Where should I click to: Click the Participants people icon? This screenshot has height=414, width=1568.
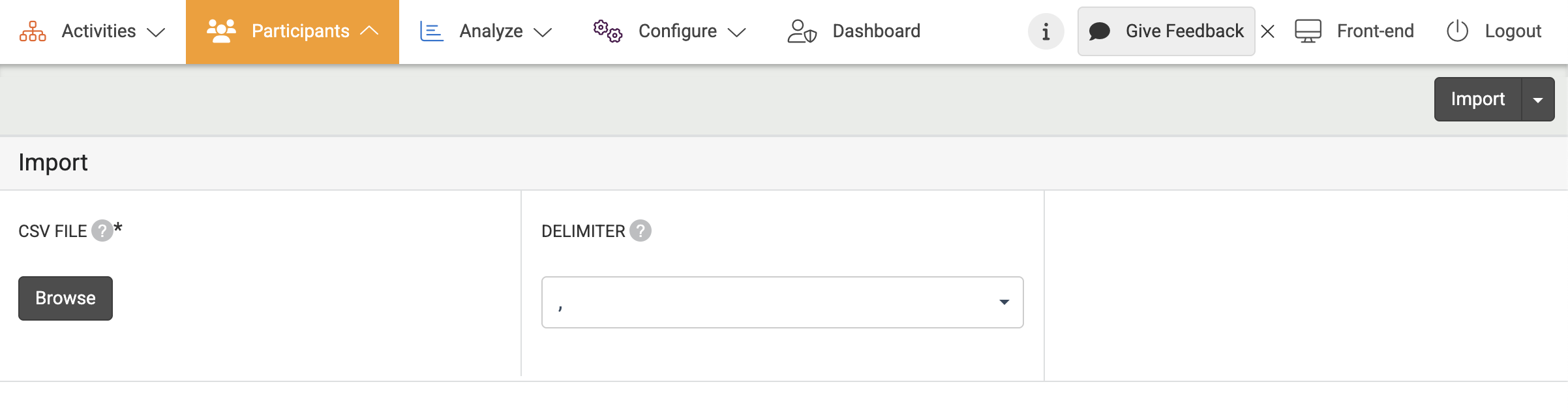[221, 31]
